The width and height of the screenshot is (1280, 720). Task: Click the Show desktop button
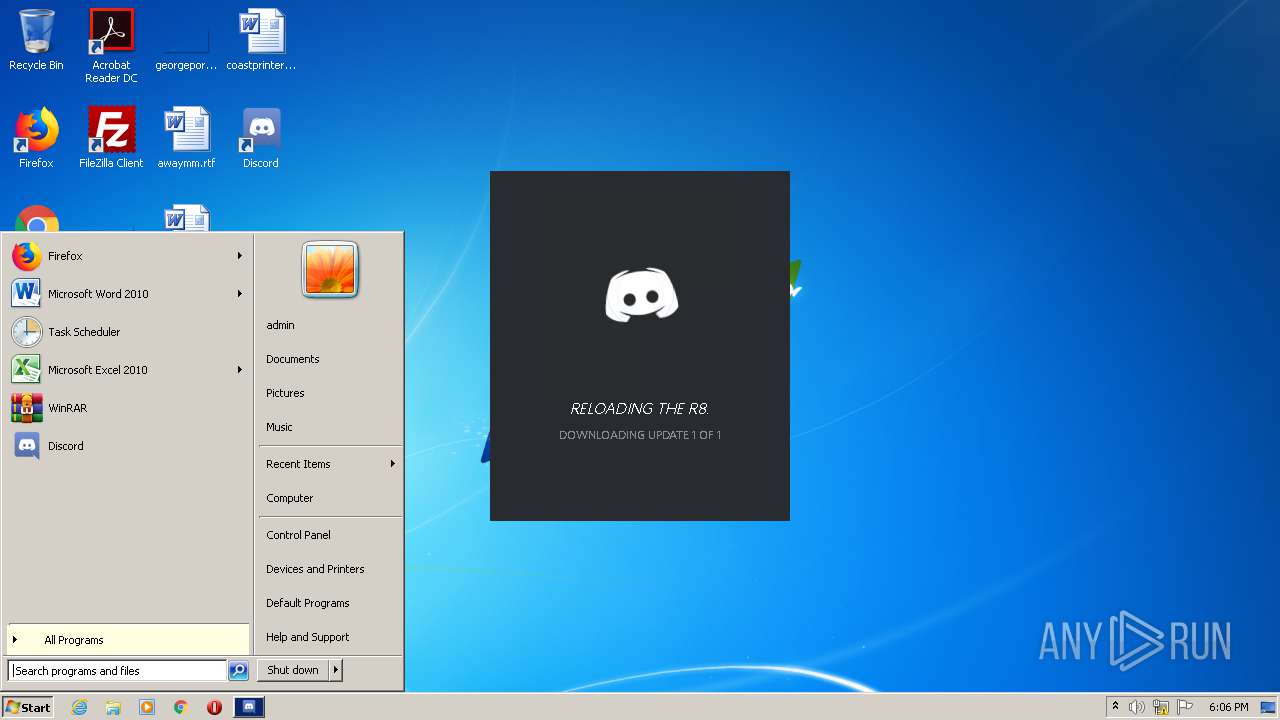click(x=1269, y=707)
